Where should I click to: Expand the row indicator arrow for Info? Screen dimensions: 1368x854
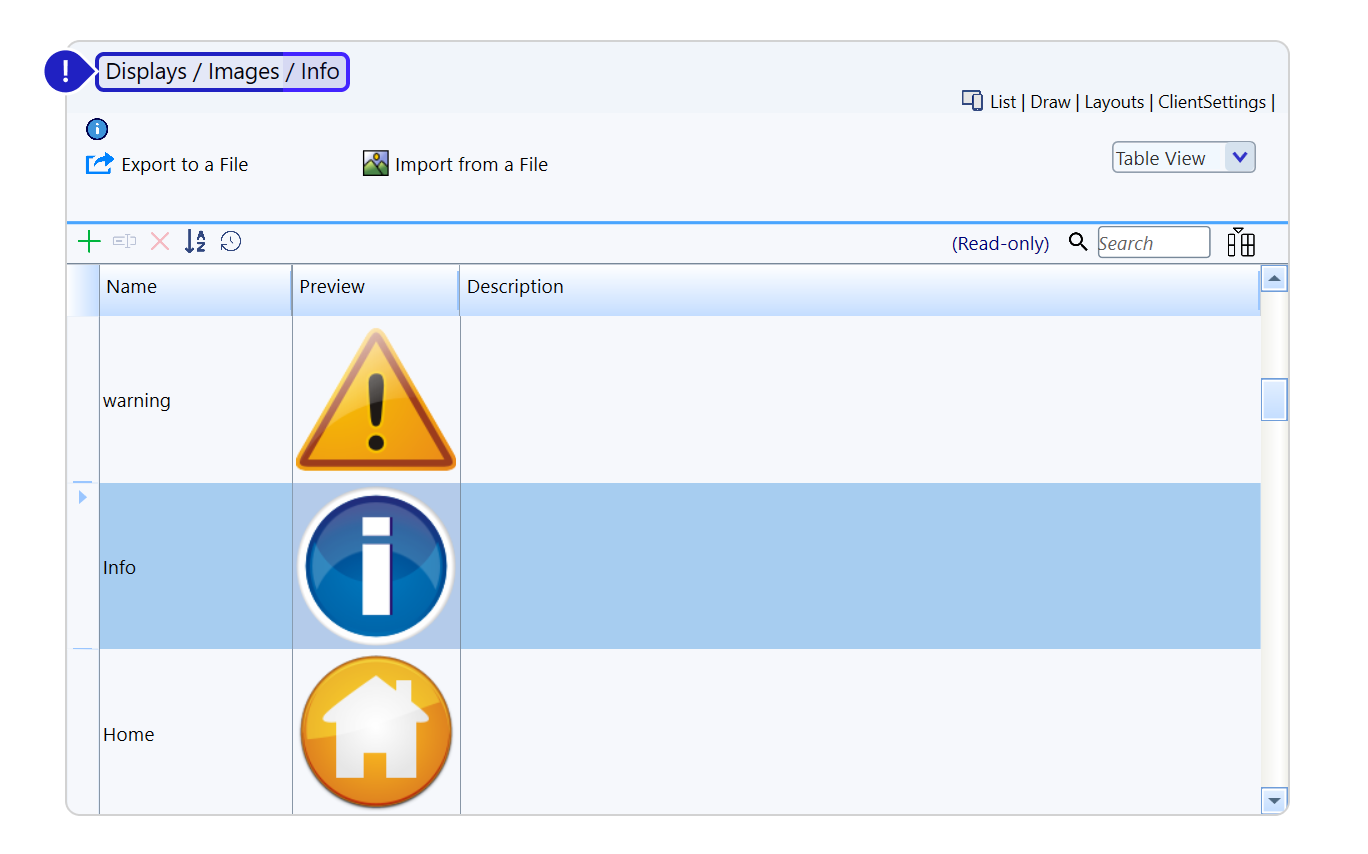(x=83, y=497)
